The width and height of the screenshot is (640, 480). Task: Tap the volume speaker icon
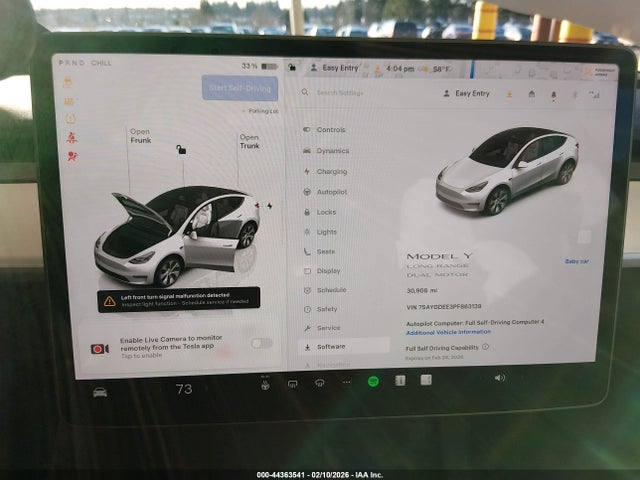[499, 378]
